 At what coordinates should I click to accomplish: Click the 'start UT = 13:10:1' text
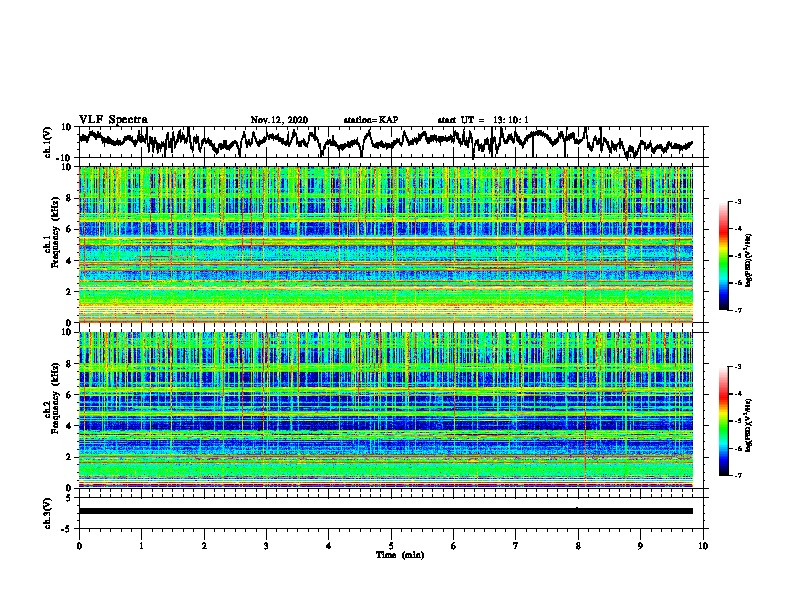pos(483,120)
